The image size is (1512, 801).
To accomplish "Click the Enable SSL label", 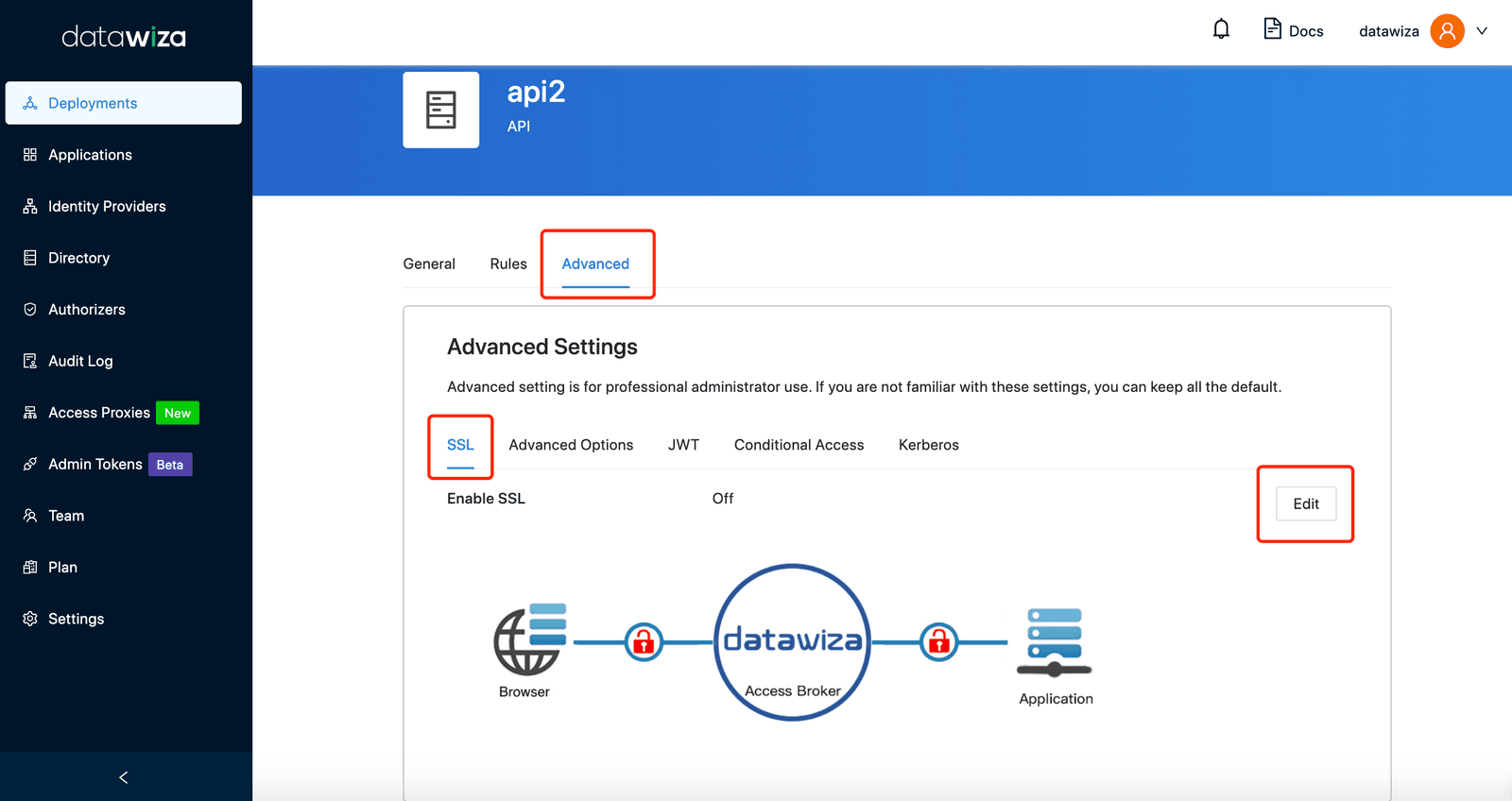I will pyautogui.click(x=486, y=498).
